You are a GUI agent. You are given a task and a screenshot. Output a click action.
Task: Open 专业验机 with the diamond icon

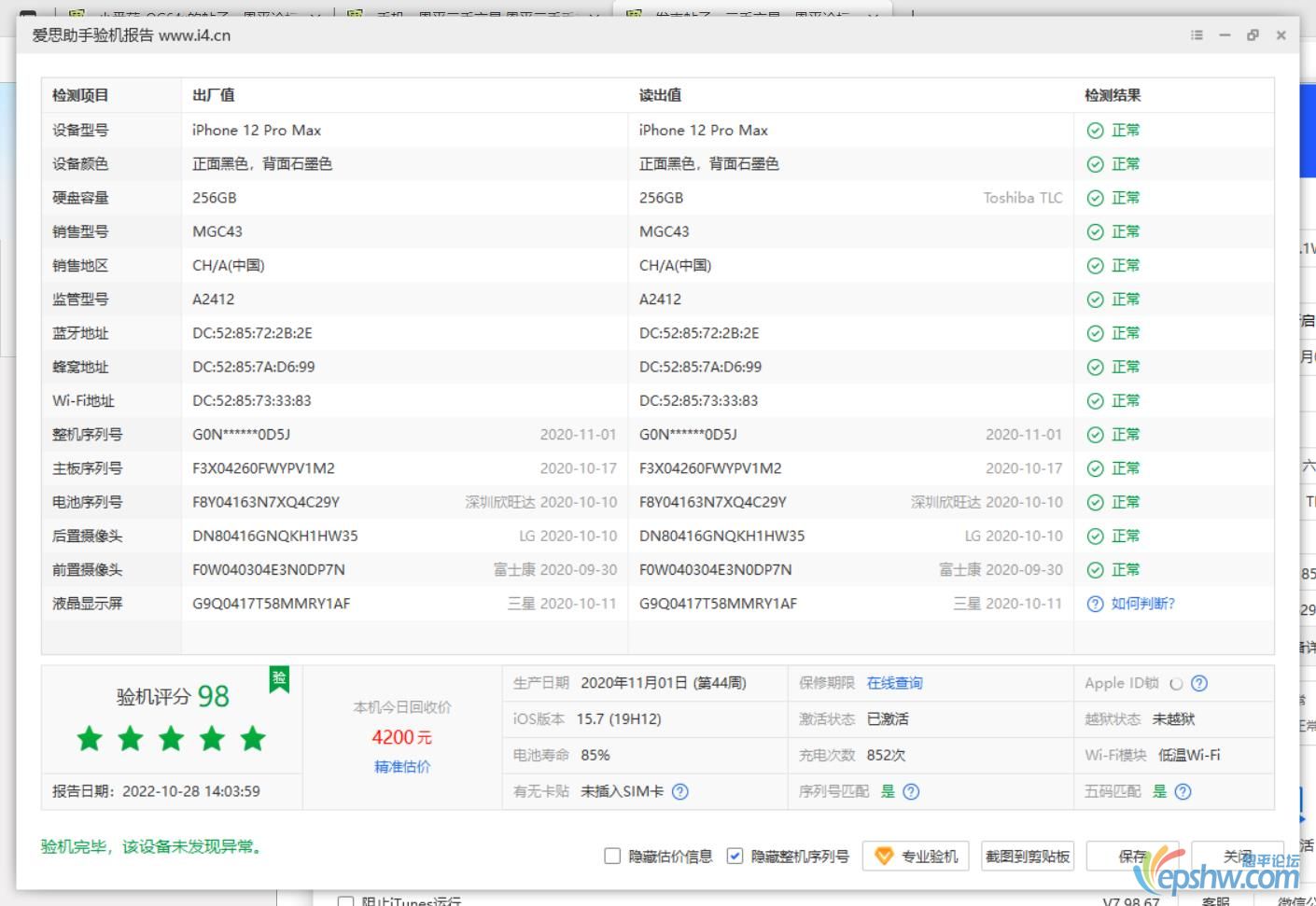(916, 856)
